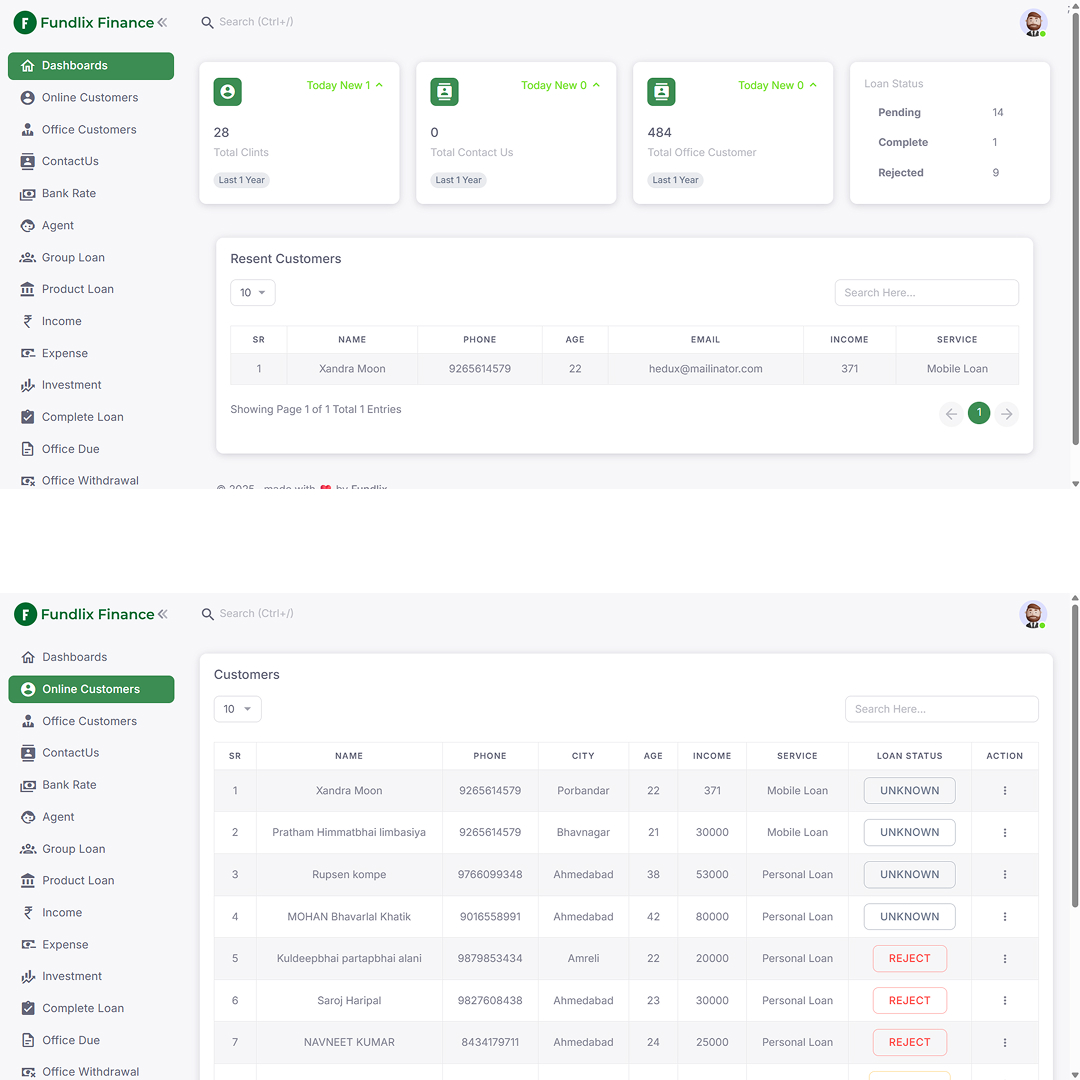This screenshot has height=1080, width=1080.
Task: Click the green user icon on Total Clints card
Action: click(227, 92)
